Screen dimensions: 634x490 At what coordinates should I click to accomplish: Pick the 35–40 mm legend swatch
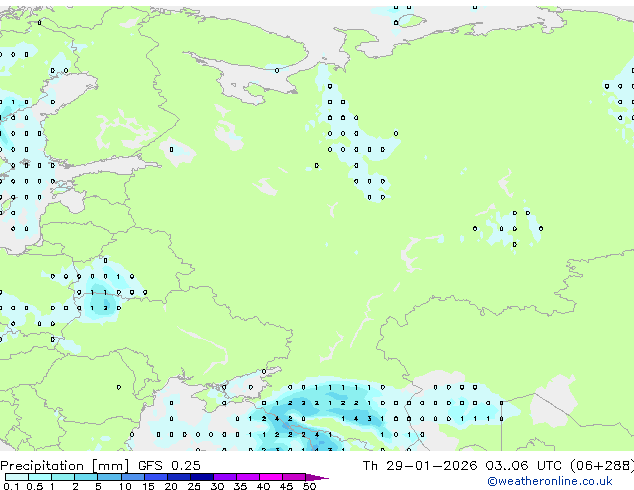pos(247,477)
